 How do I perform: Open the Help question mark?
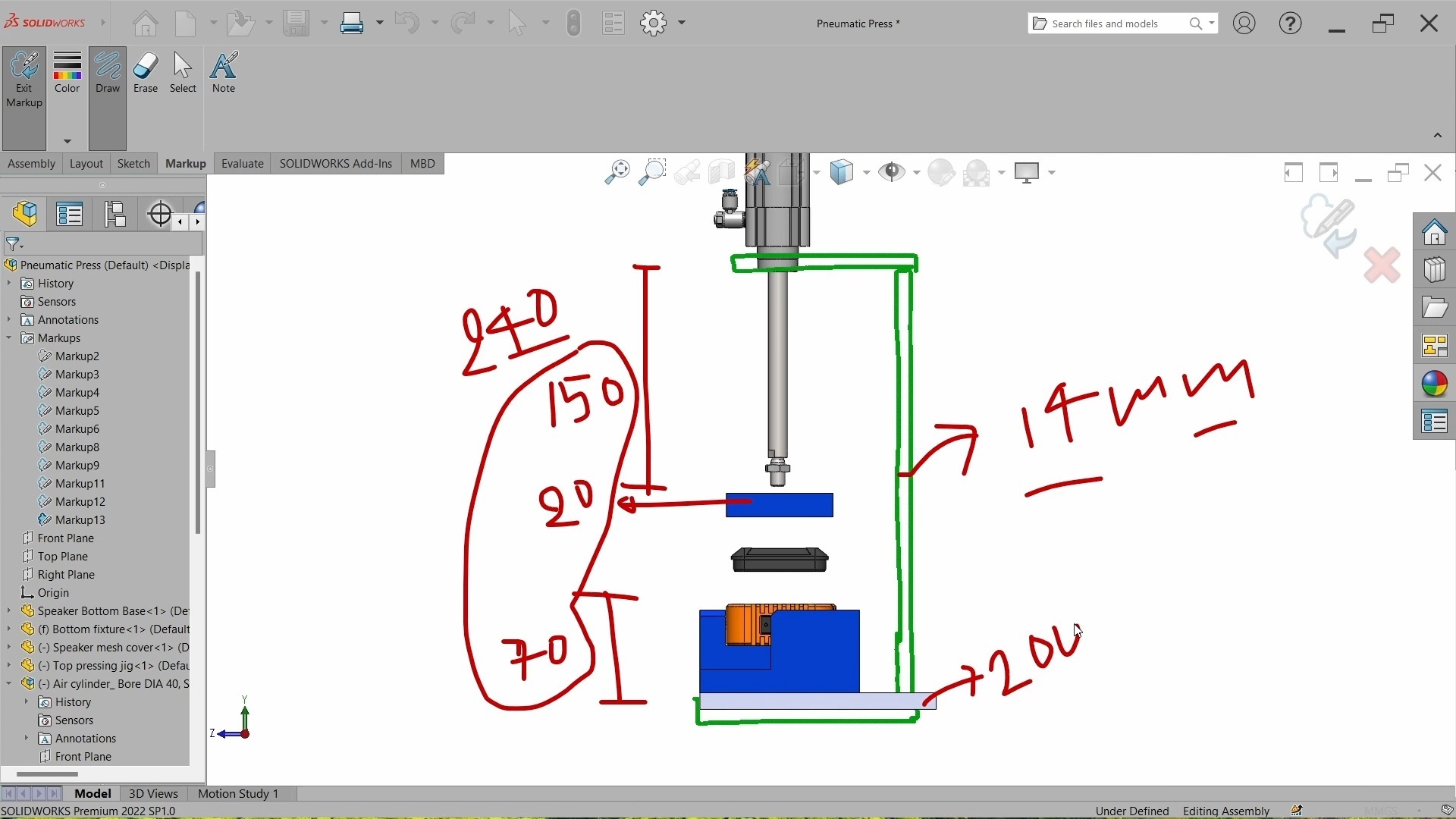click(x=1291, y=24)
